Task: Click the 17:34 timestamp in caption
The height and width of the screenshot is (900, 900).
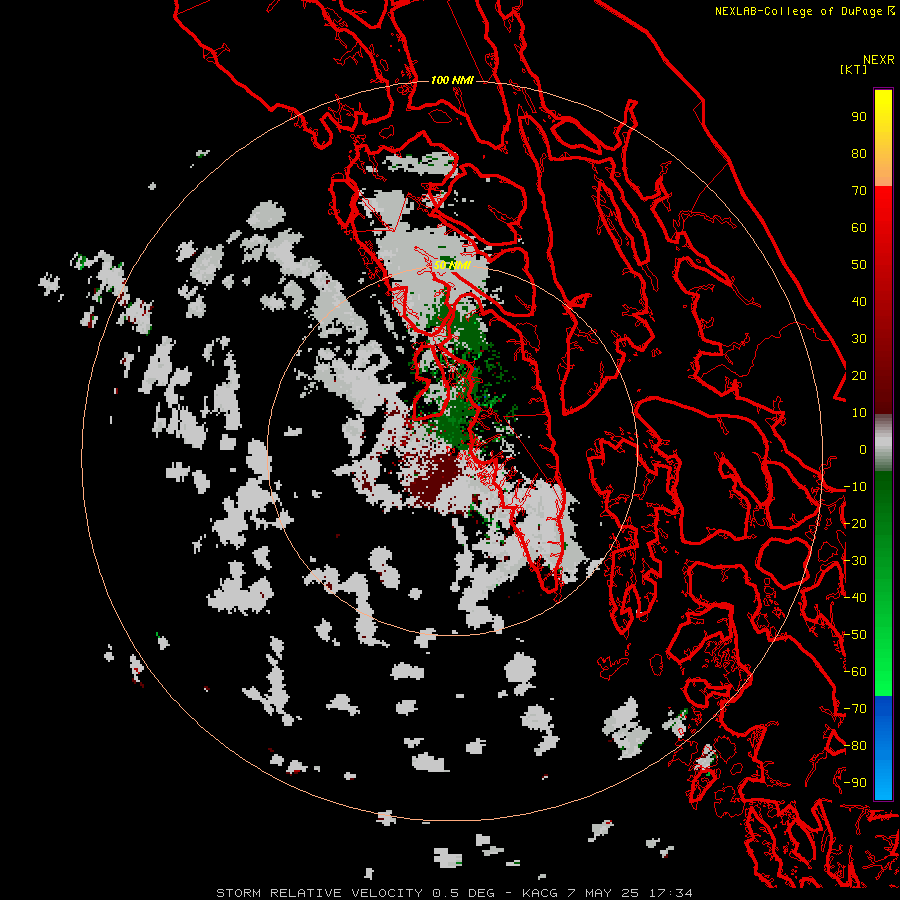Action: click(670, 893)
